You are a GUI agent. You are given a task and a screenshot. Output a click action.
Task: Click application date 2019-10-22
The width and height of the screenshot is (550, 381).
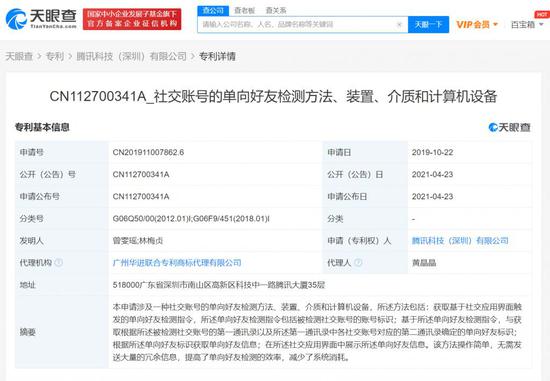[x=432, y=152]
